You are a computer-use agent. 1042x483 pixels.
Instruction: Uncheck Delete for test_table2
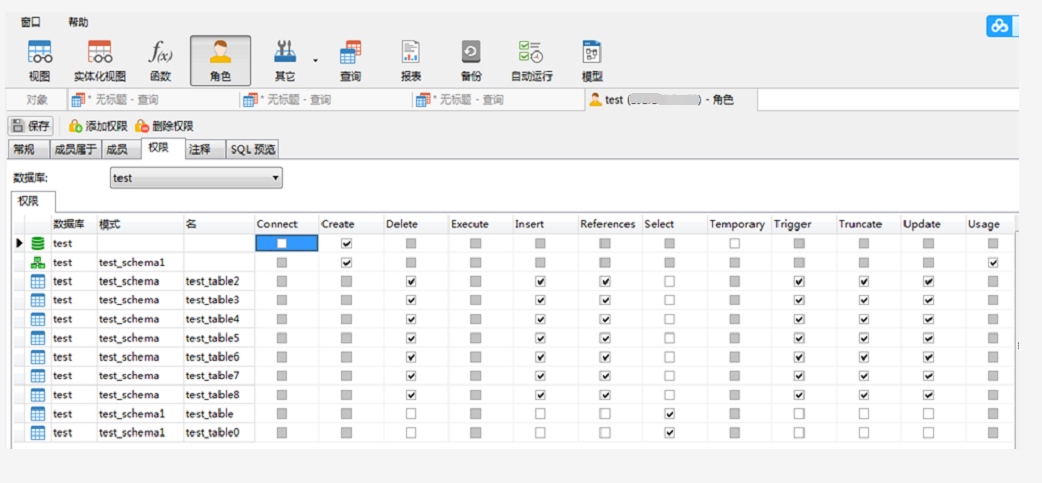(411, 281)
